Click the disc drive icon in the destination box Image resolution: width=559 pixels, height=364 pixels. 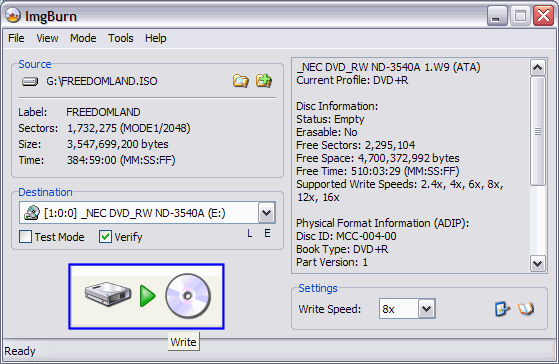coord(32,213)
